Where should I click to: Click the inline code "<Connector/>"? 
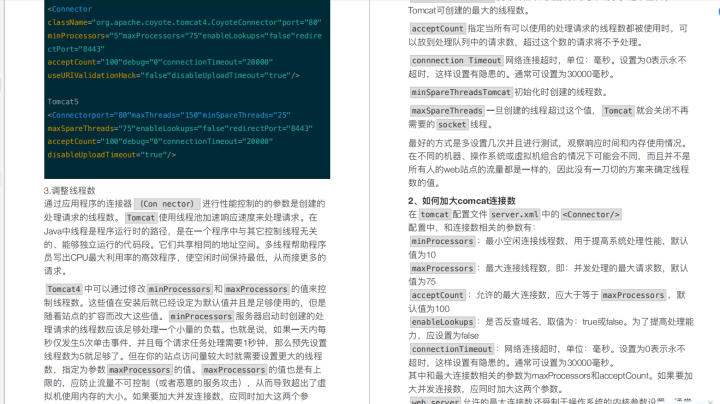pos(591,214)
